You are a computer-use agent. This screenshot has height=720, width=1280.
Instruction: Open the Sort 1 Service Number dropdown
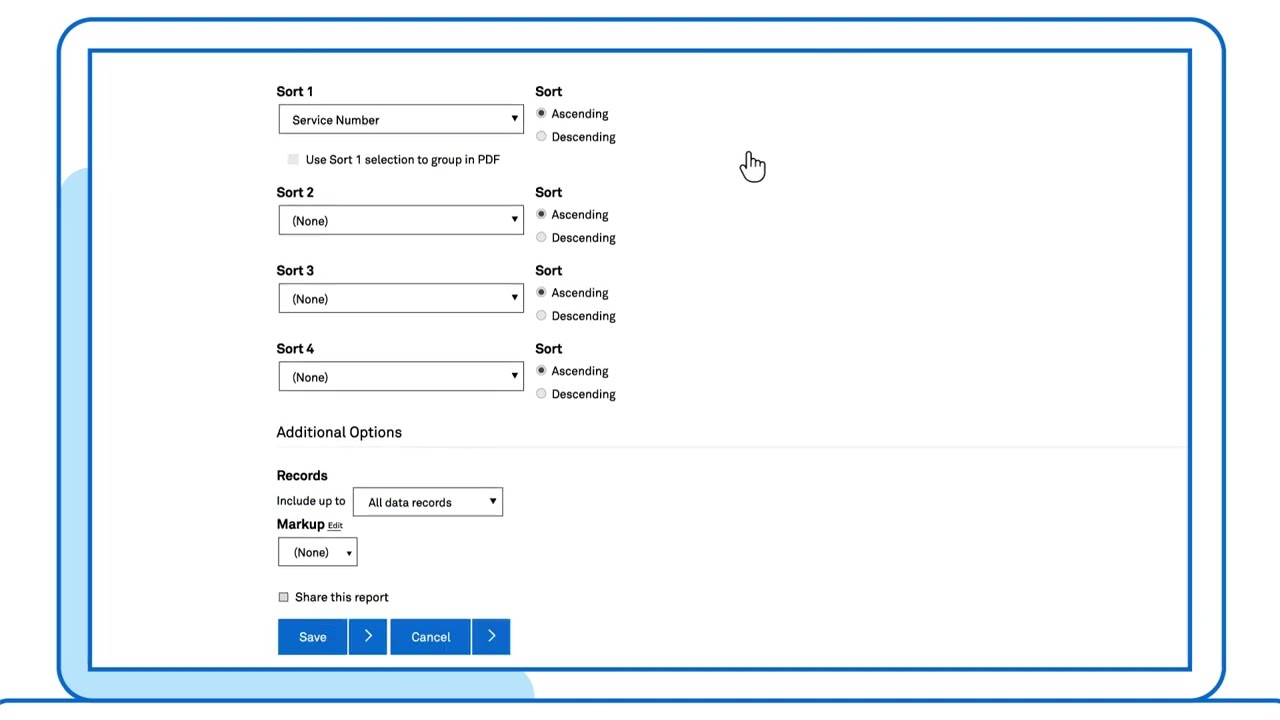(x=400, y=120)
